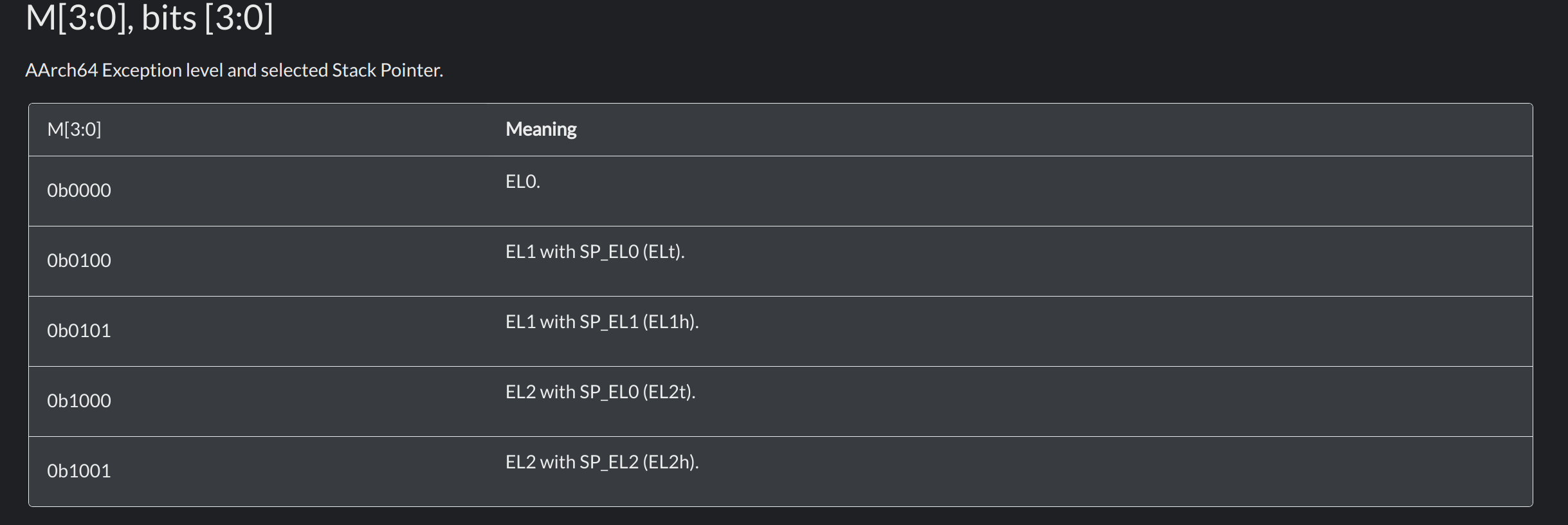The height and width of the screenshot is (525, 1568).
Task: Click EL1 with SP_EL1 (EL1h) text
Action: (602, 322)
